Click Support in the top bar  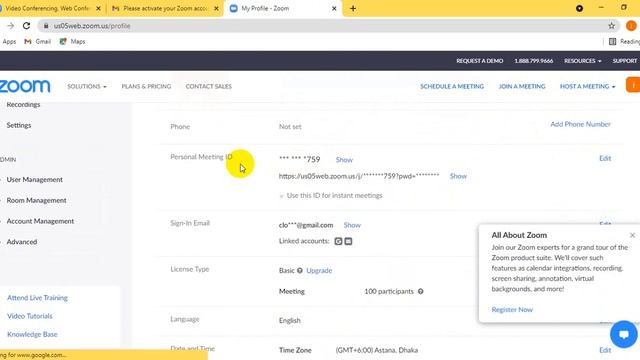click(x=624, y=61)
